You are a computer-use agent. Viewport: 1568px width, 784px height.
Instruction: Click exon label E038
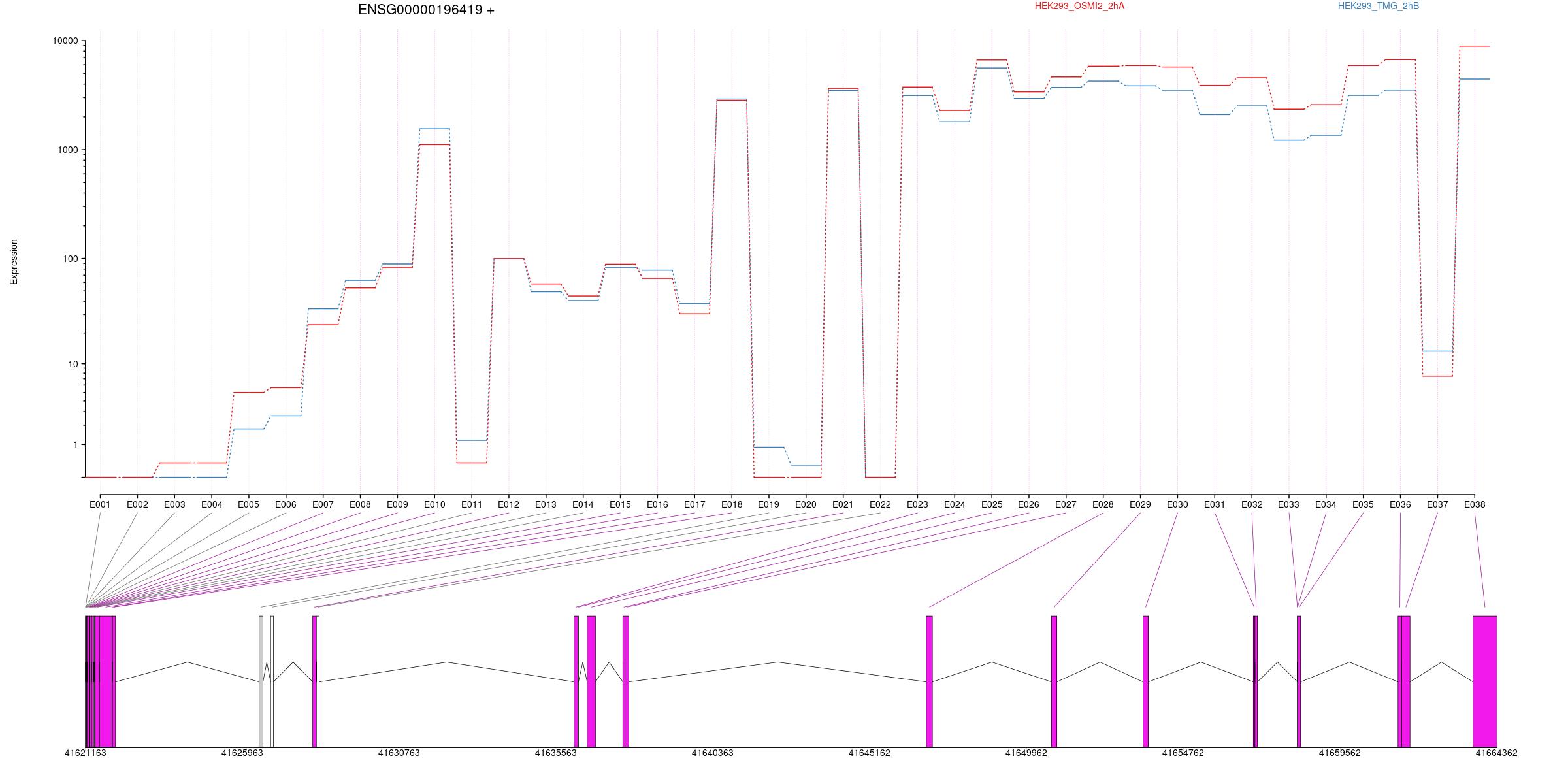click(1475, 504)
